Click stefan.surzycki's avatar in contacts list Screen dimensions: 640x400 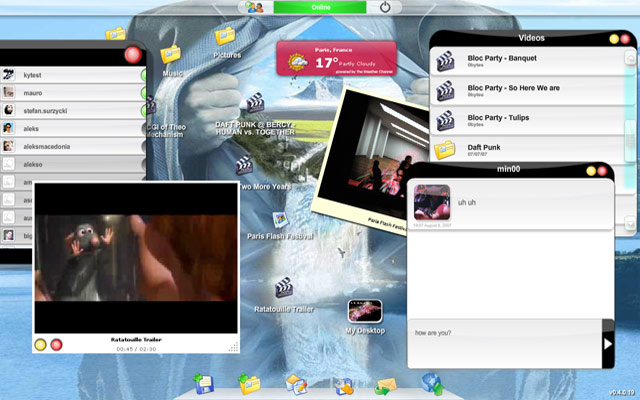click(9, 110)
